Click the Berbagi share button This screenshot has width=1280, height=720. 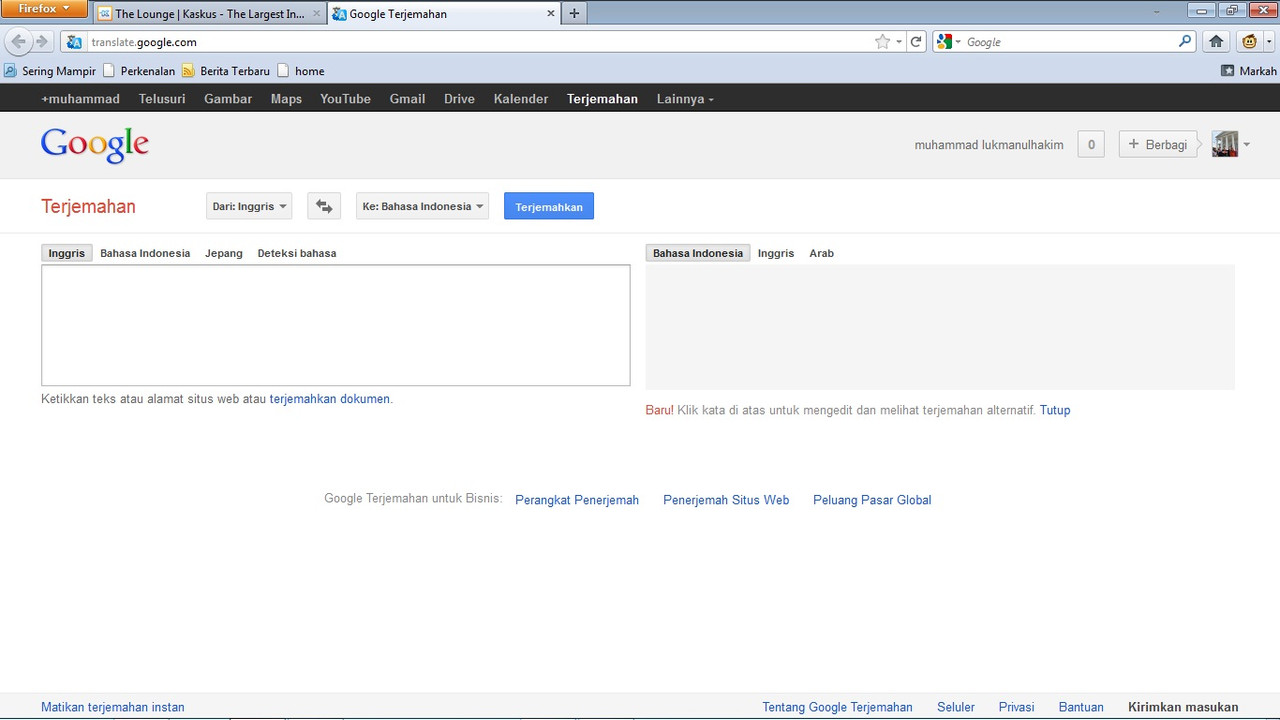pos(1158,145)
